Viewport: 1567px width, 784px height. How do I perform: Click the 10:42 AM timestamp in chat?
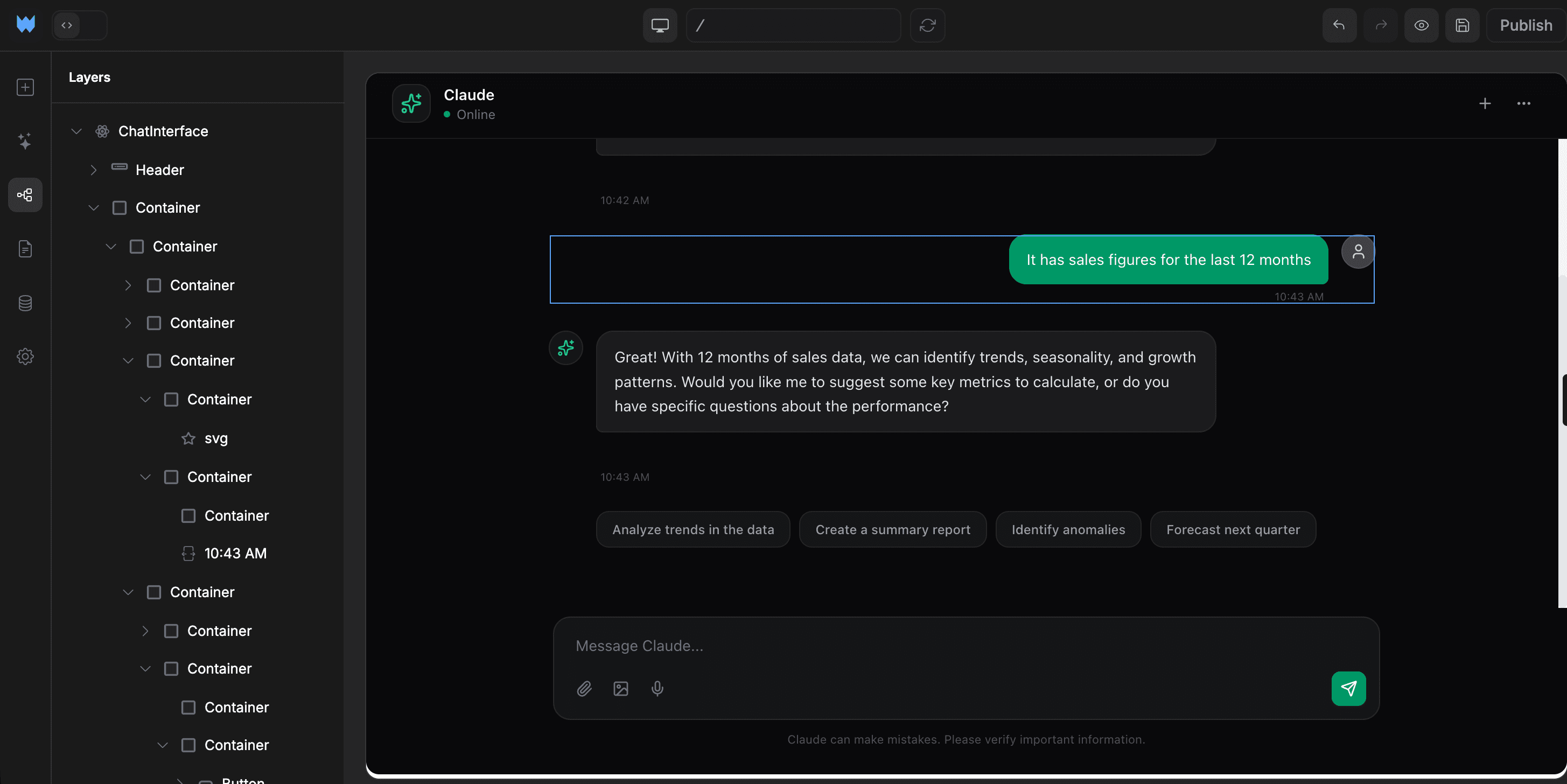click(625, 201)
